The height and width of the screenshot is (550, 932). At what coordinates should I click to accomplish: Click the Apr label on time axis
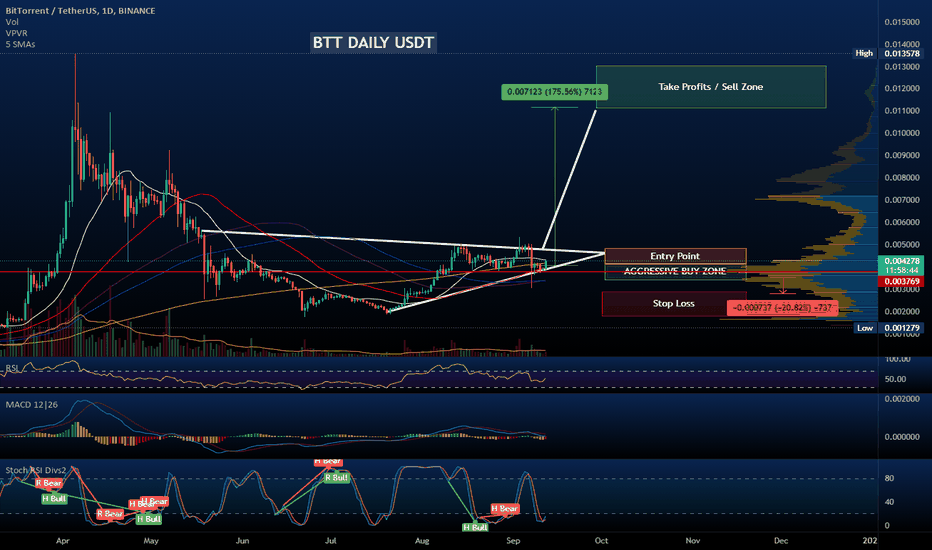(62, 540)
